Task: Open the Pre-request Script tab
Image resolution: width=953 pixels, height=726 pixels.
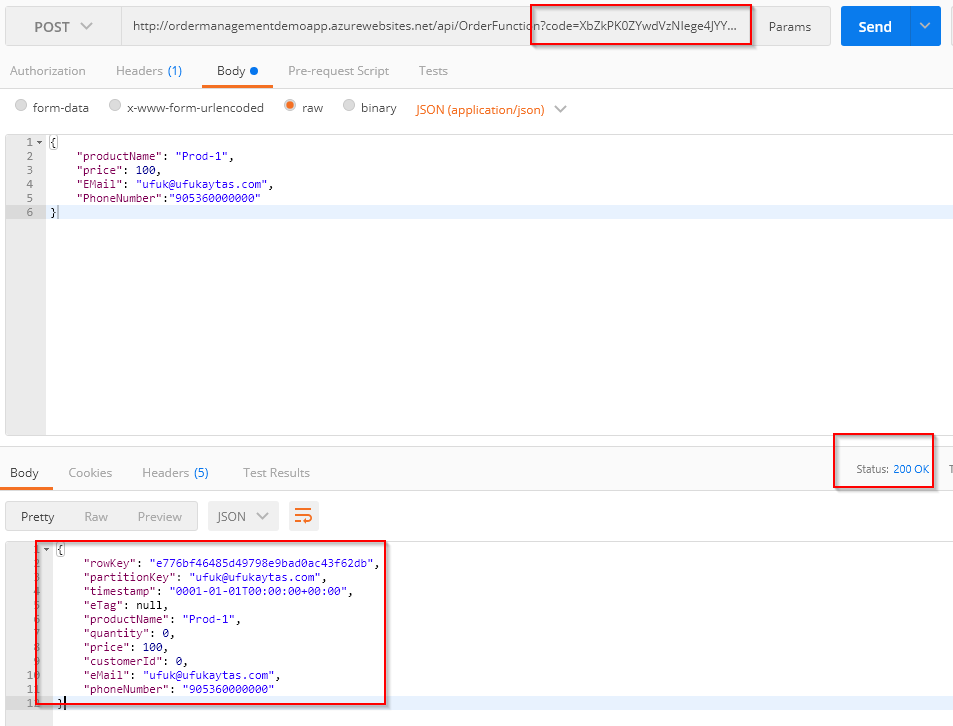Action: [339, 71]
